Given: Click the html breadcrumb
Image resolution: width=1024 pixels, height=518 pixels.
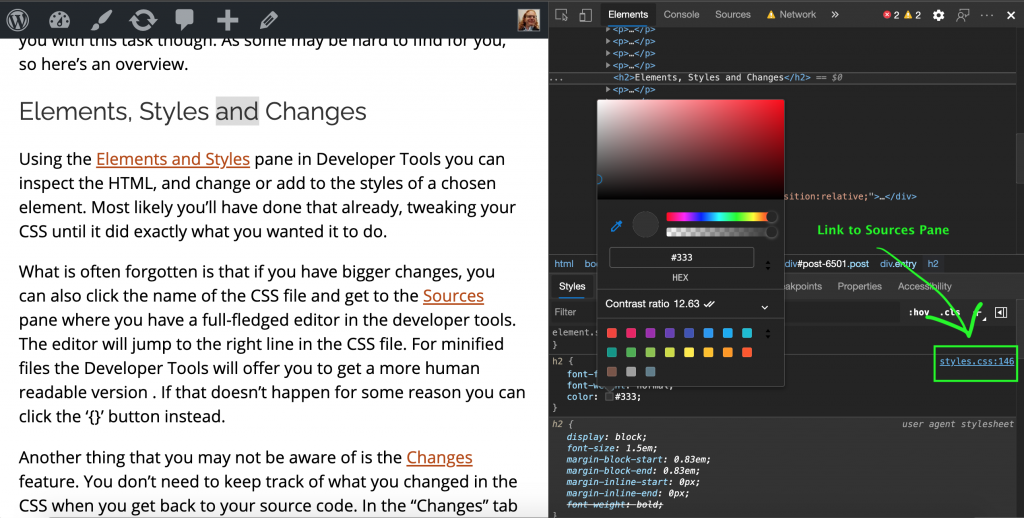Looking at the screenshot, I should pos(564,264).
